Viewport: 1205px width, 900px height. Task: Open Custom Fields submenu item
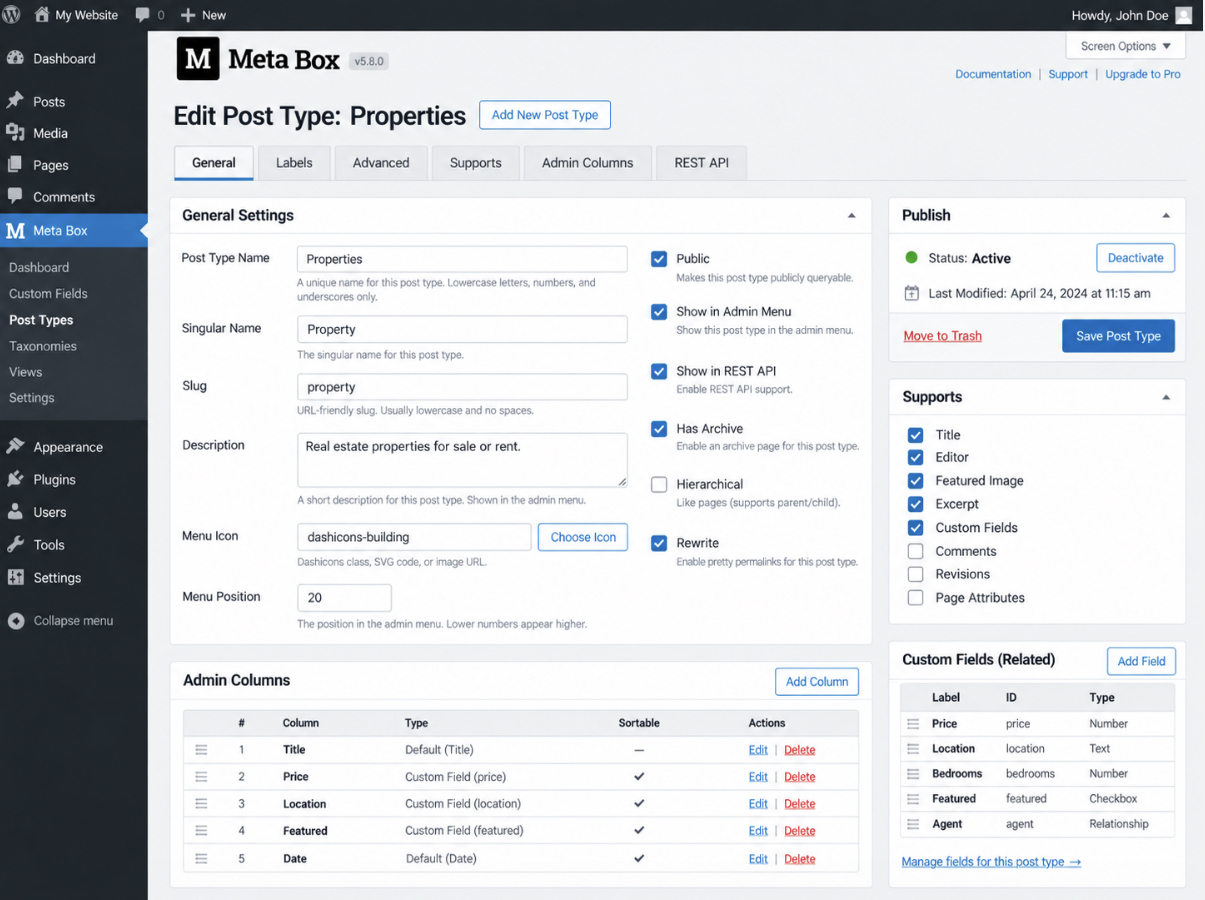pyautogui.click(x=48, y=294)
